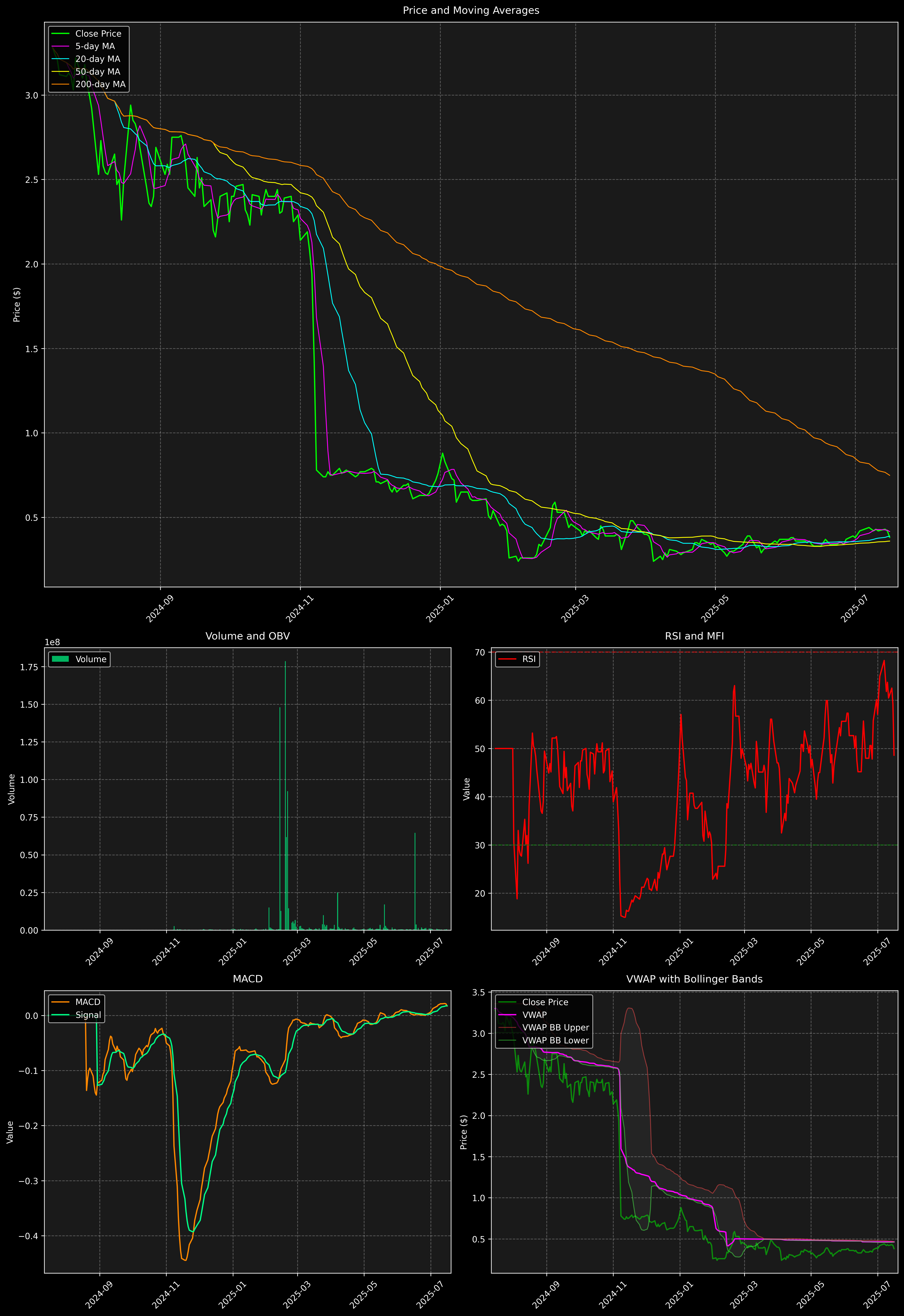Click the 2024-11 date tick under the VWAP chart

pos(612,1295)
